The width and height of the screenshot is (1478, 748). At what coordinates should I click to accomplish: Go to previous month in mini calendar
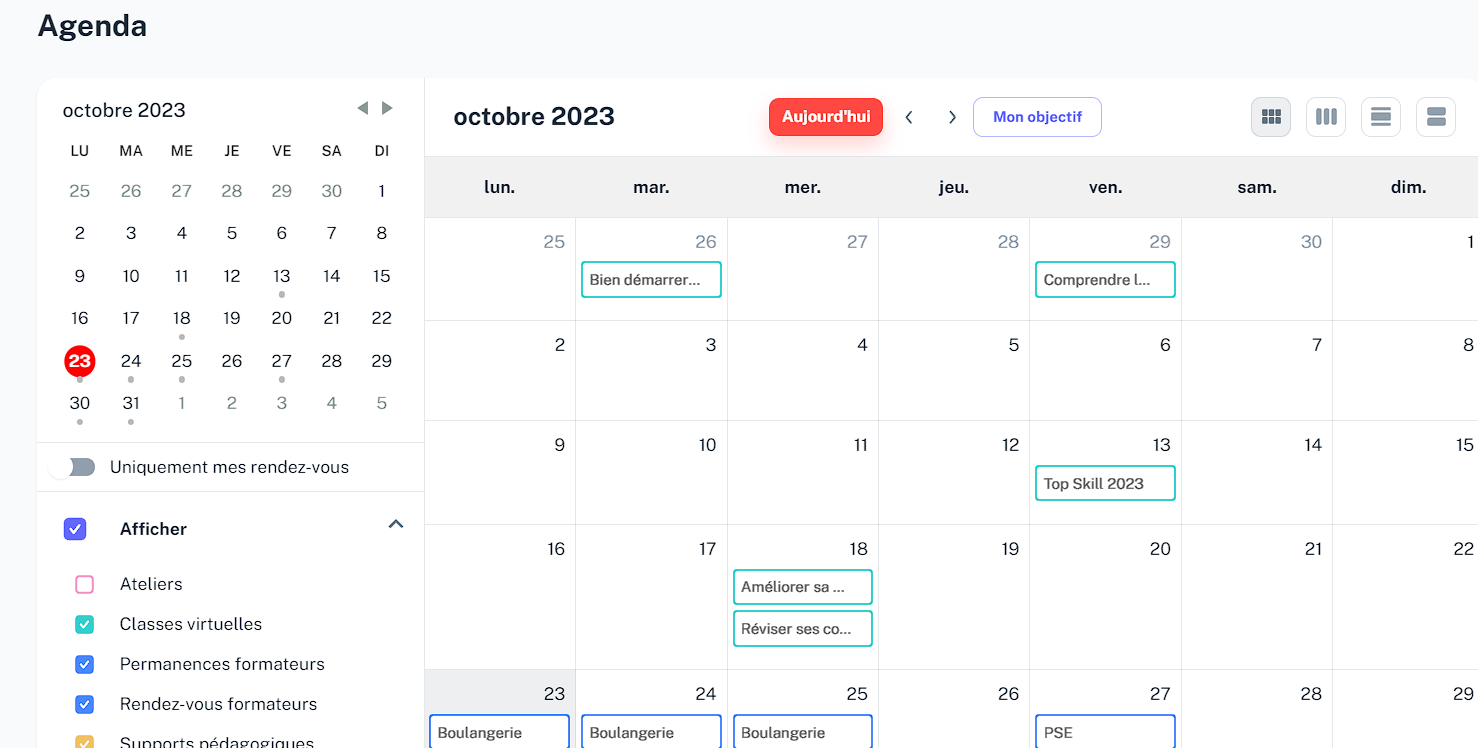pyautogui.click(x=363, y=108)
